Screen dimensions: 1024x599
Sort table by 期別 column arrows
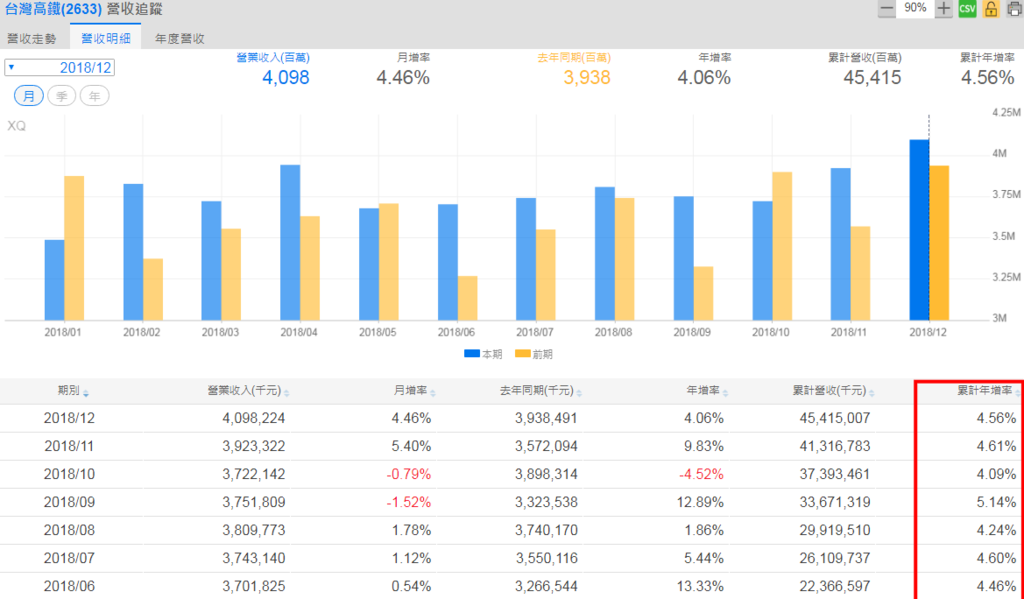[86, 393]
